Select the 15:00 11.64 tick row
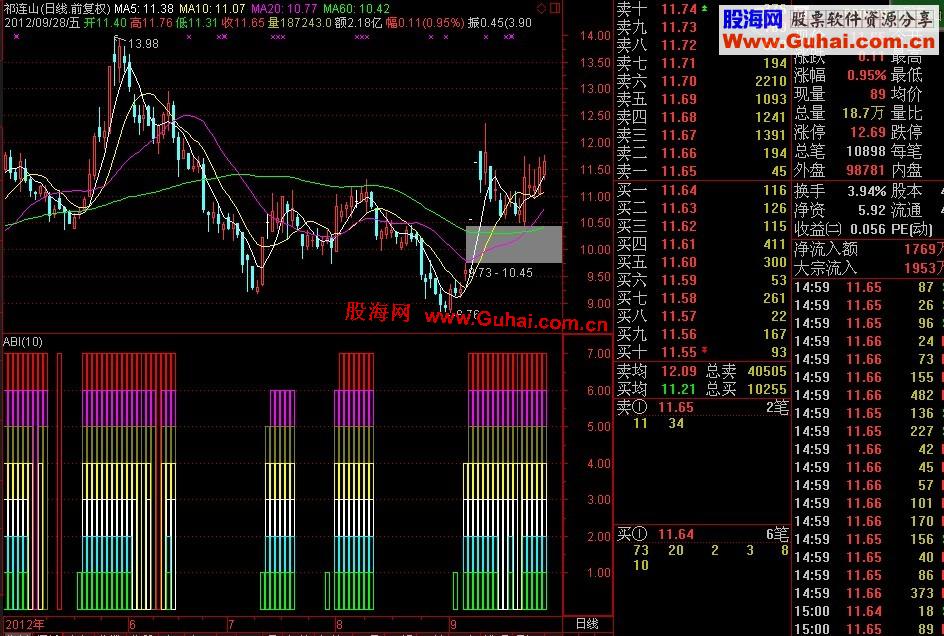Screen dimensions: 944x636 [x=868, y=611]
